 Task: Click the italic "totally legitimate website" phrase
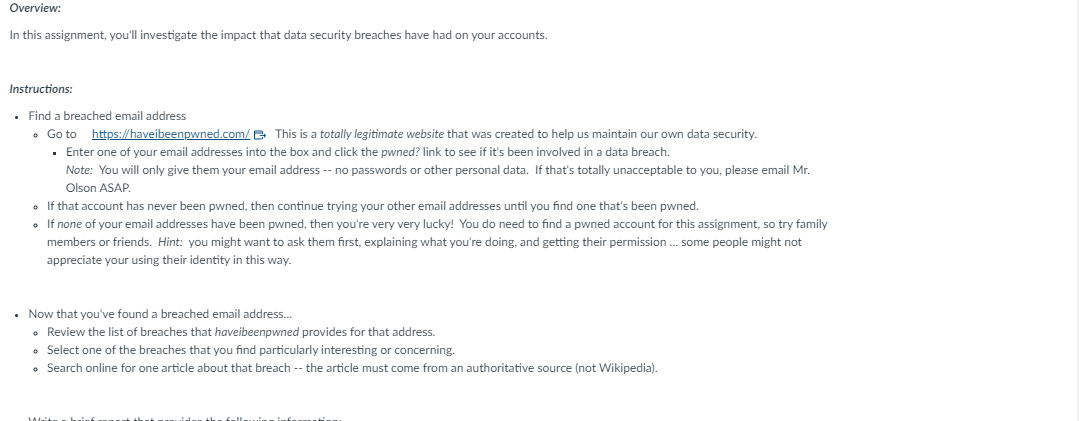(382, 134)
